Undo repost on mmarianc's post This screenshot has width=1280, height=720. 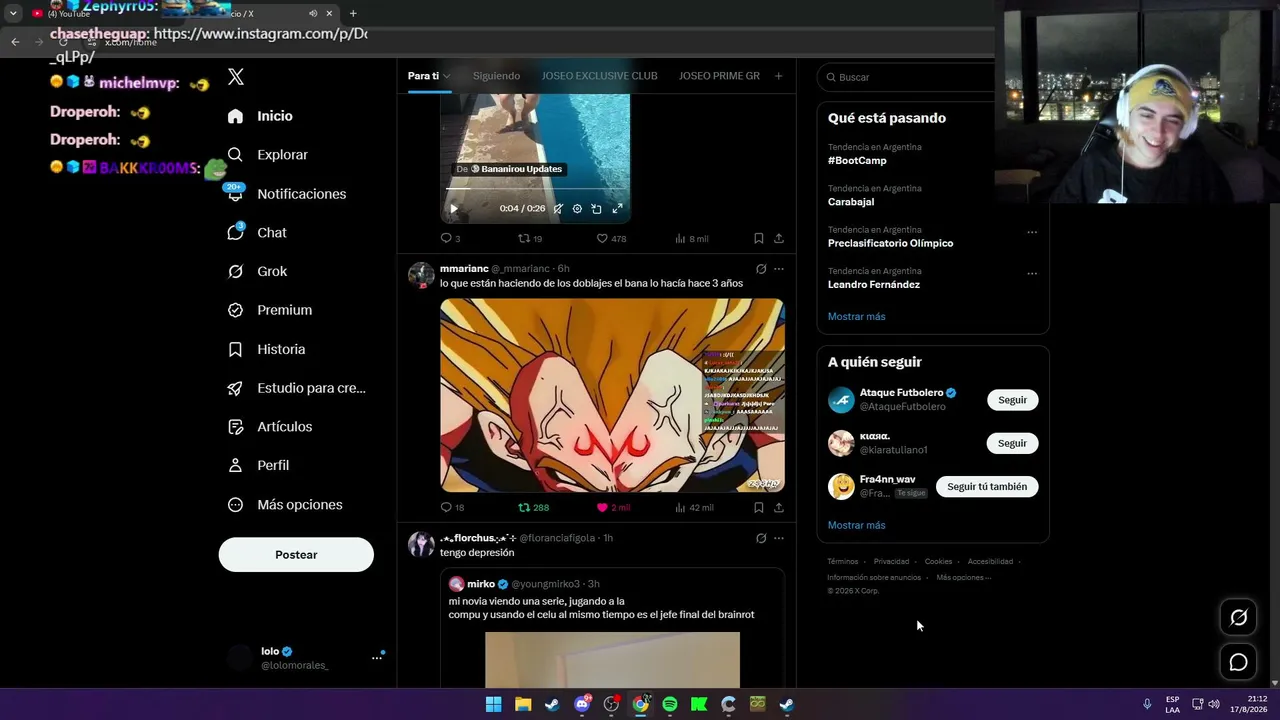click(x=533, y=508)
